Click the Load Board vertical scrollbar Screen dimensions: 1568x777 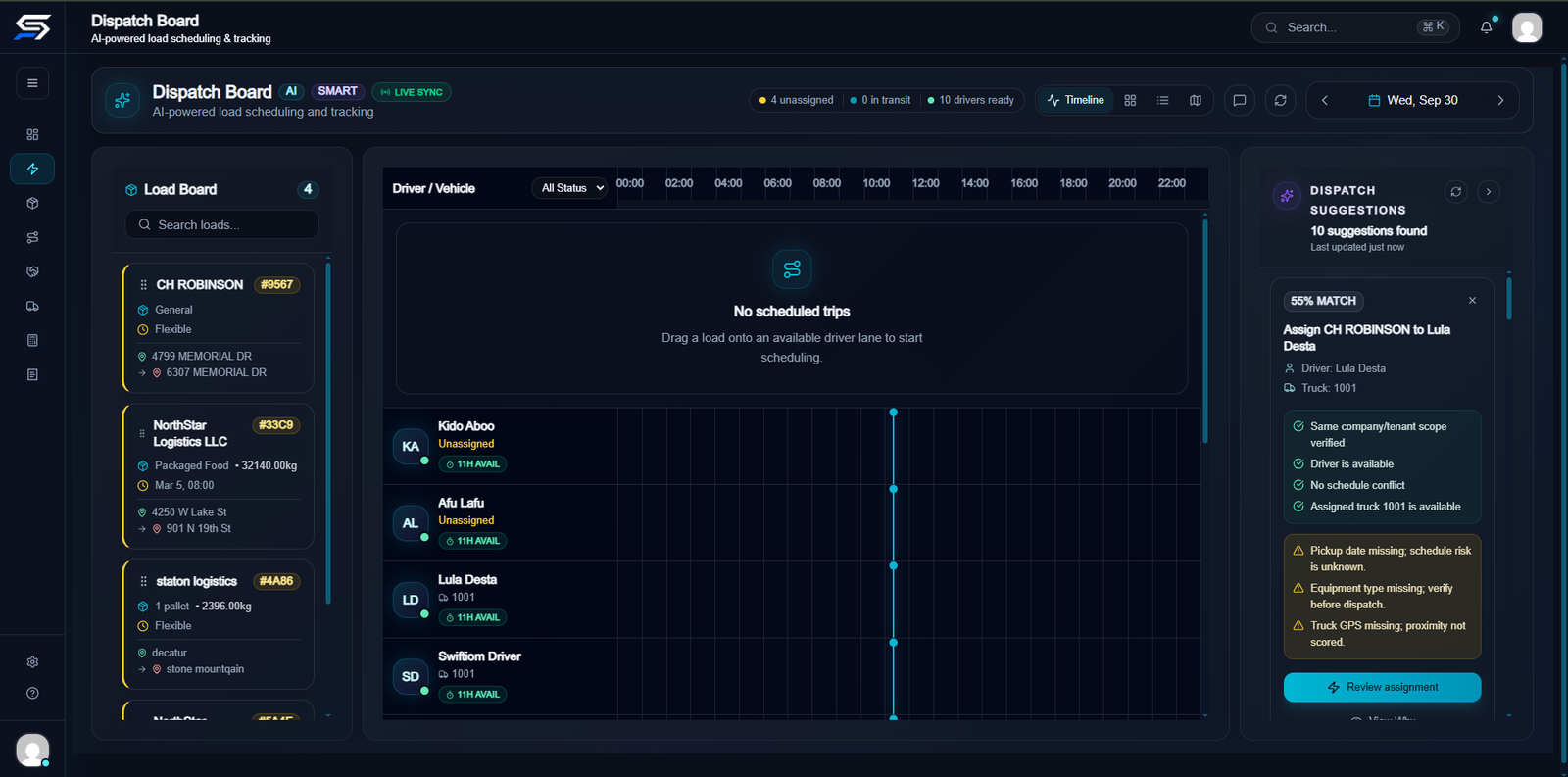click(x=328, y=431)
